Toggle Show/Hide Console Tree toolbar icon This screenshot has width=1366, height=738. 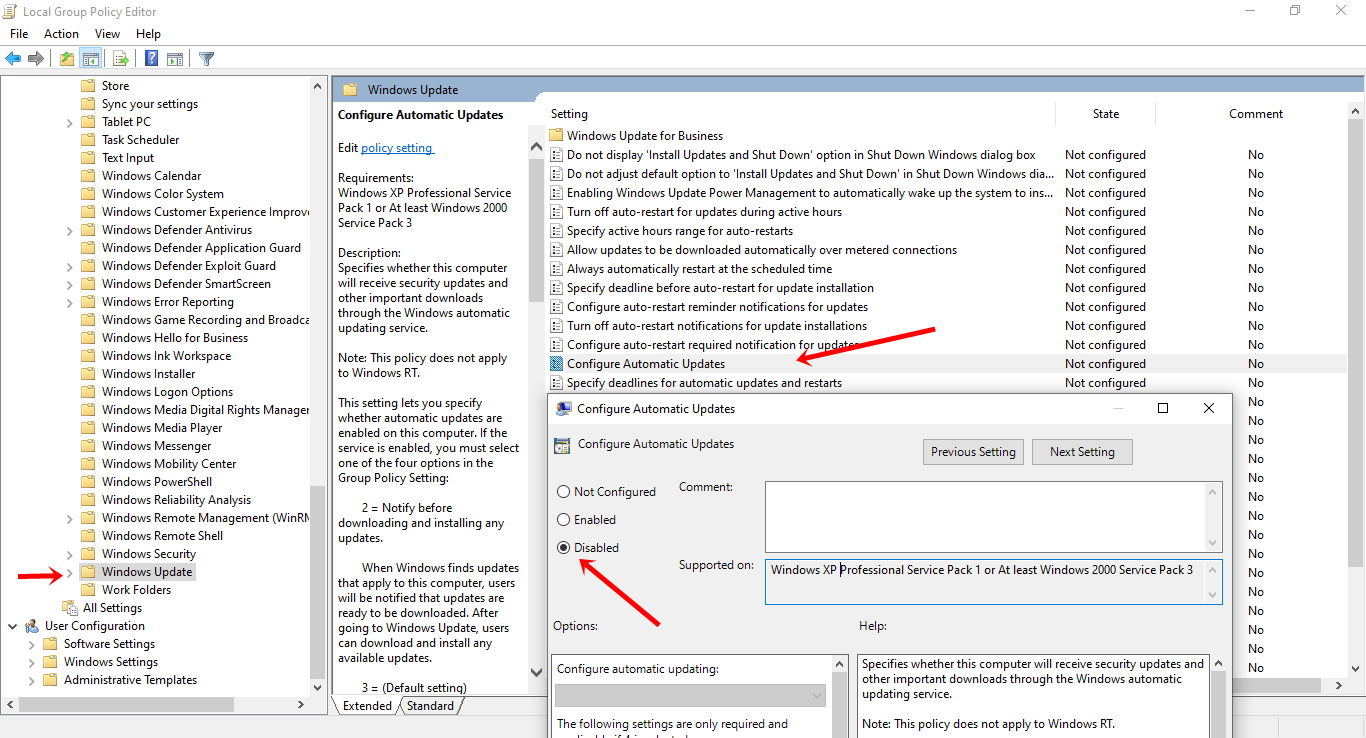tap(90, 59)
